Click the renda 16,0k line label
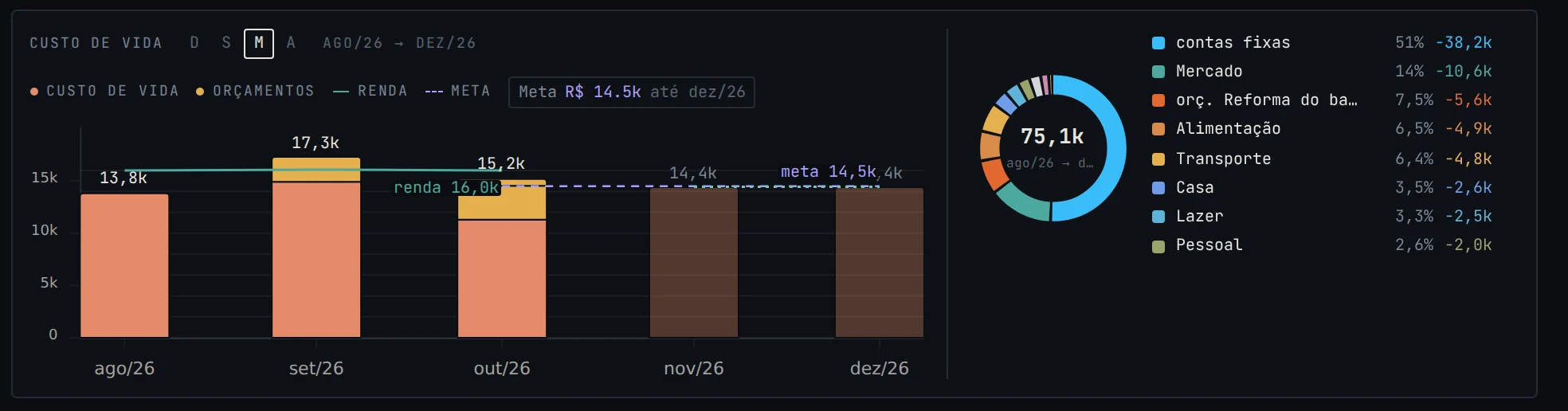The image size is (1568, 411). (x=446, y=187)
